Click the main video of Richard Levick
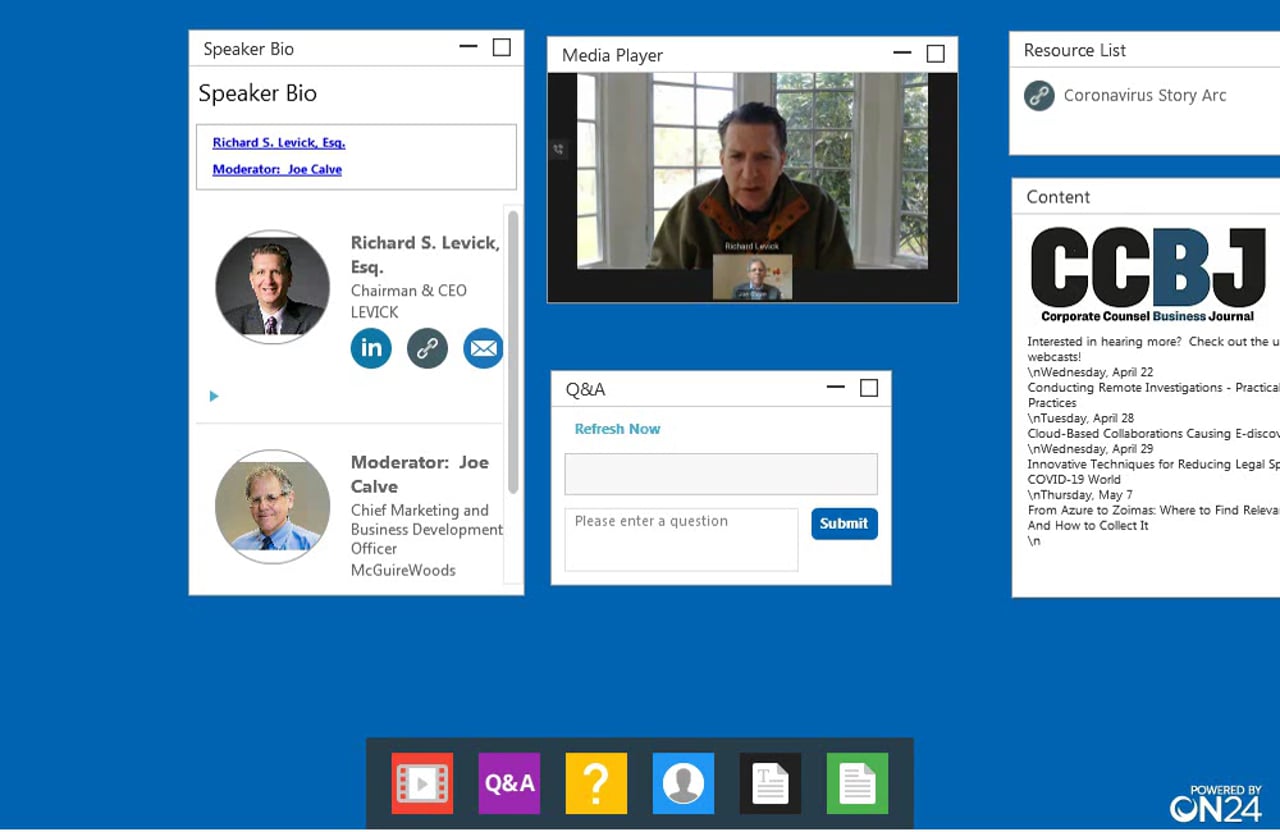This screenshot has width=1280, height=832. [752, 170]
